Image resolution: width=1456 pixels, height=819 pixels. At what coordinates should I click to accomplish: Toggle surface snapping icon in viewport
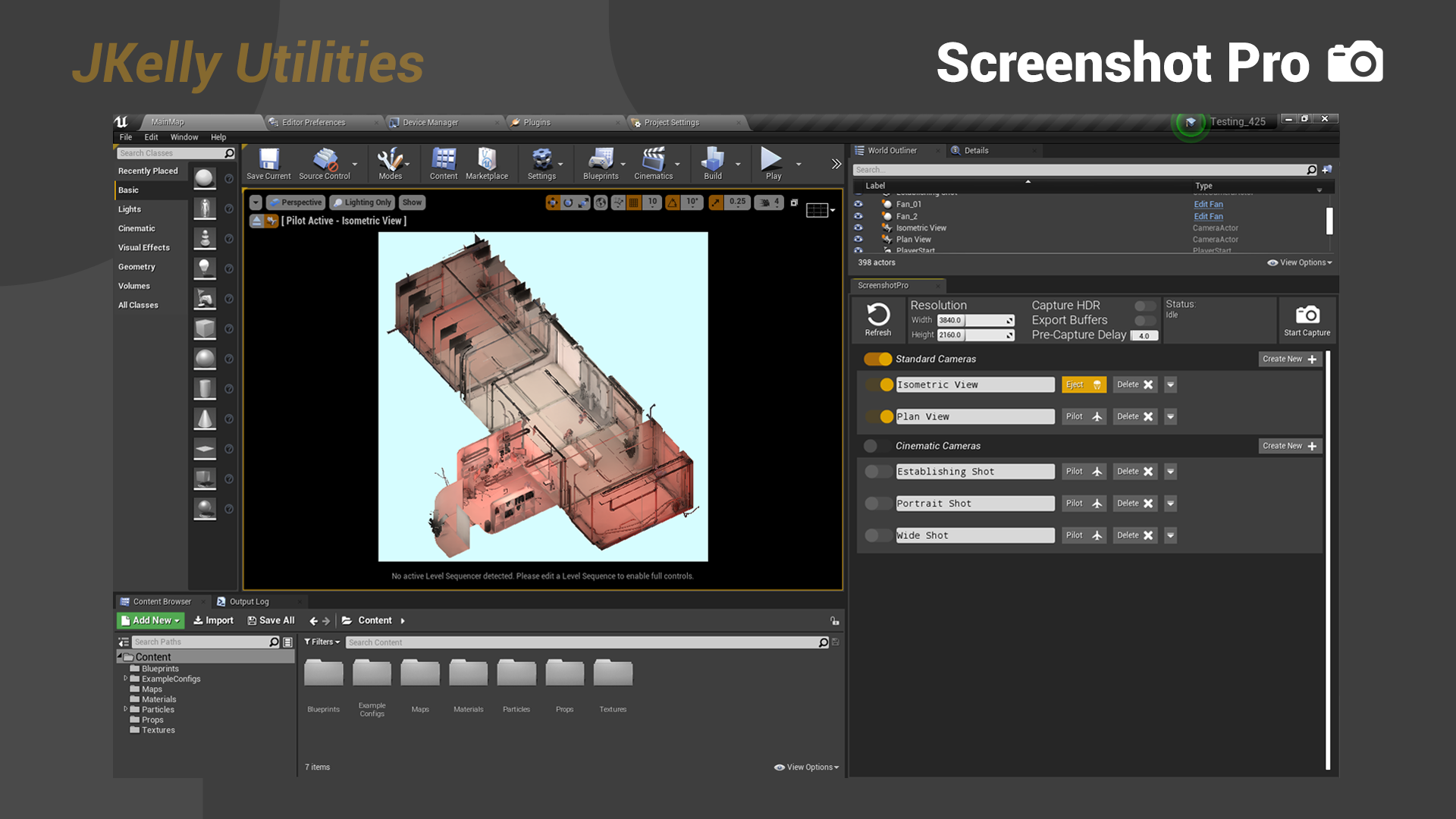pyautogui.click(x=618, y=202)
